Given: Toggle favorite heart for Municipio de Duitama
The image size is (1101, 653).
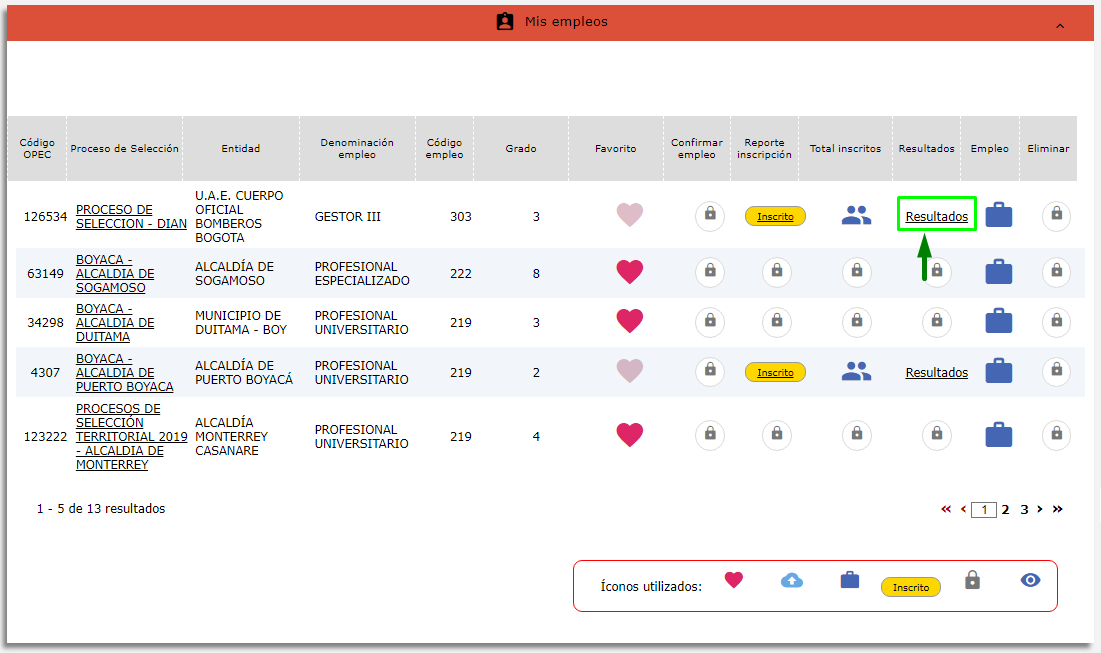Looking at the screenshot, I should pyautogui.click(x=629, y=321).
